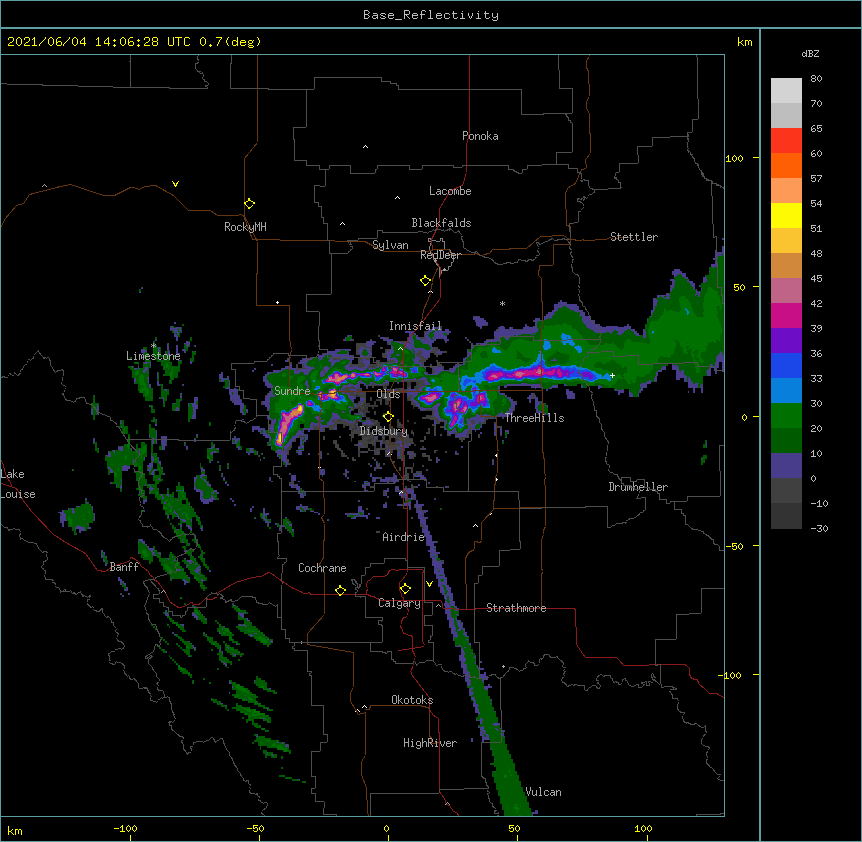Click the ThreeHills label
The image size is (862, 842).
535,418
